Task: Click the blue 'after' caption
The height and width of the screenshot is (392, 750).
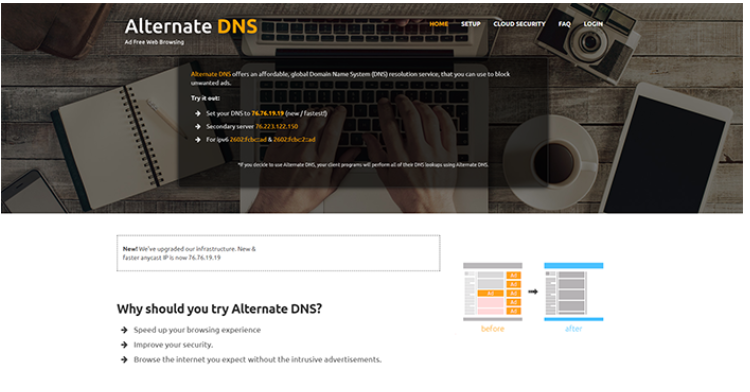Action: coord(574,329)
